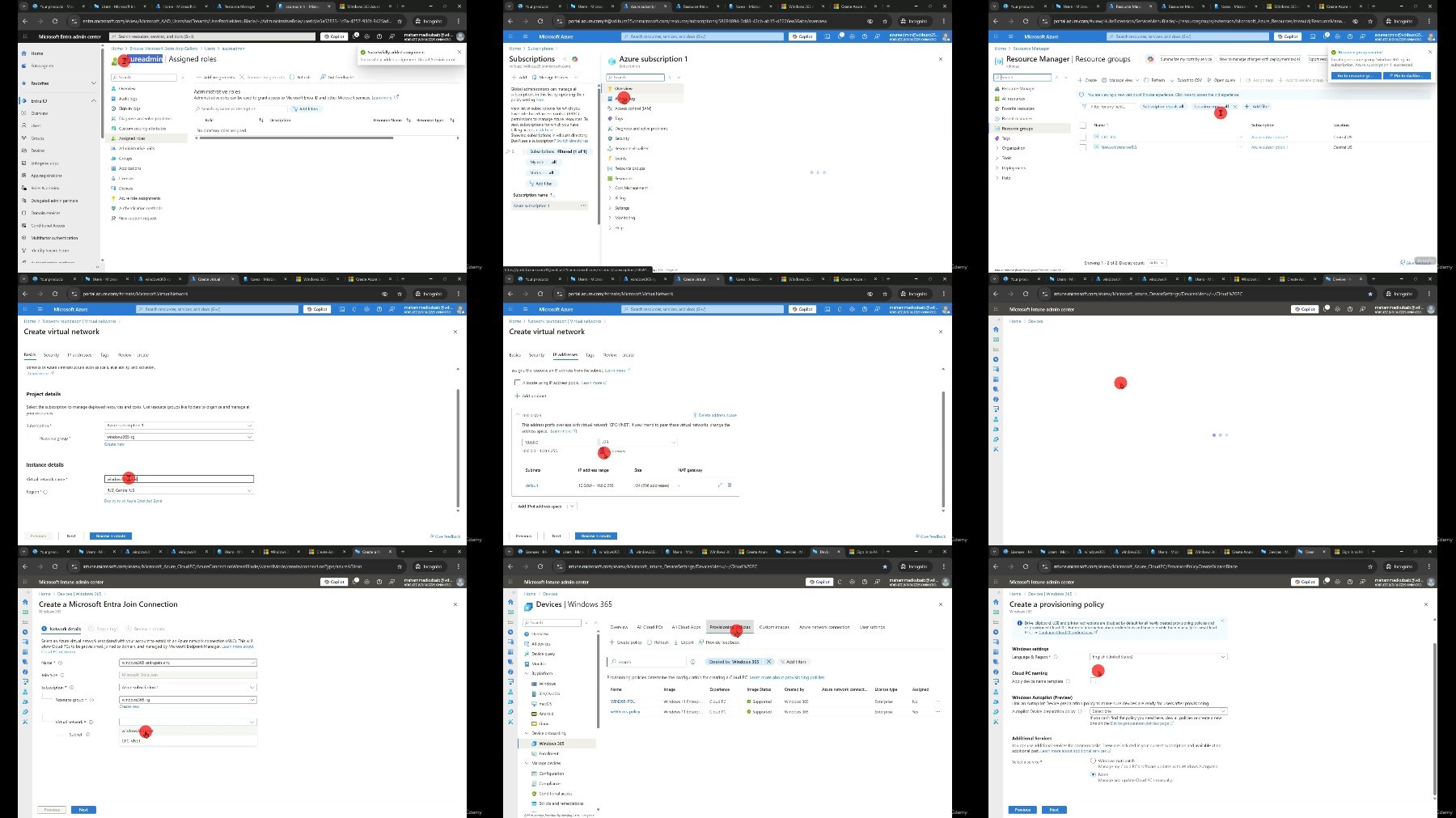This screenshot has height=818, width=1456.
Task: Open Custom images tab in Windows 365
Action: pyautogui.click(x=774, y=627)
